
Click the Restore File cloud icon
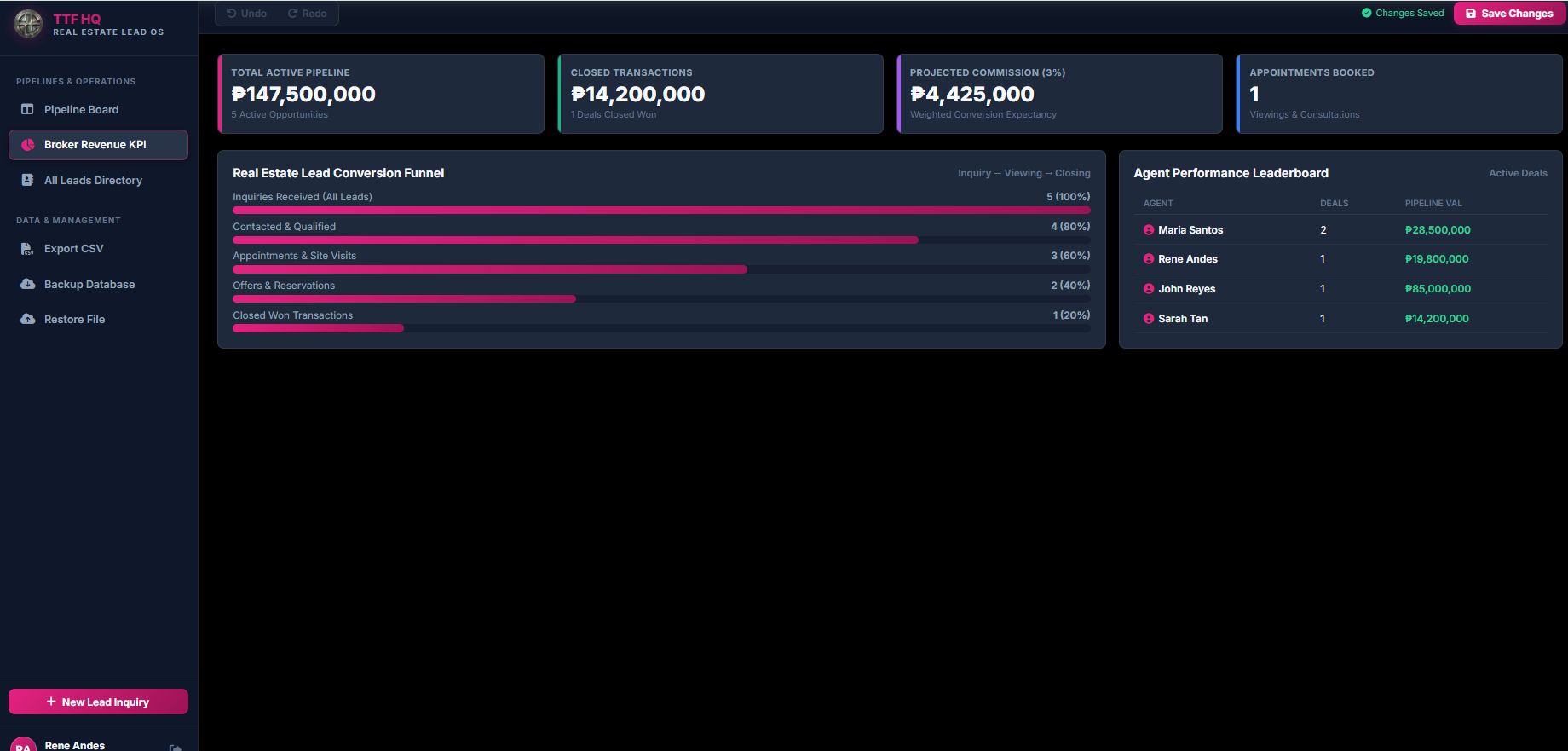click(x=27, y=319)
